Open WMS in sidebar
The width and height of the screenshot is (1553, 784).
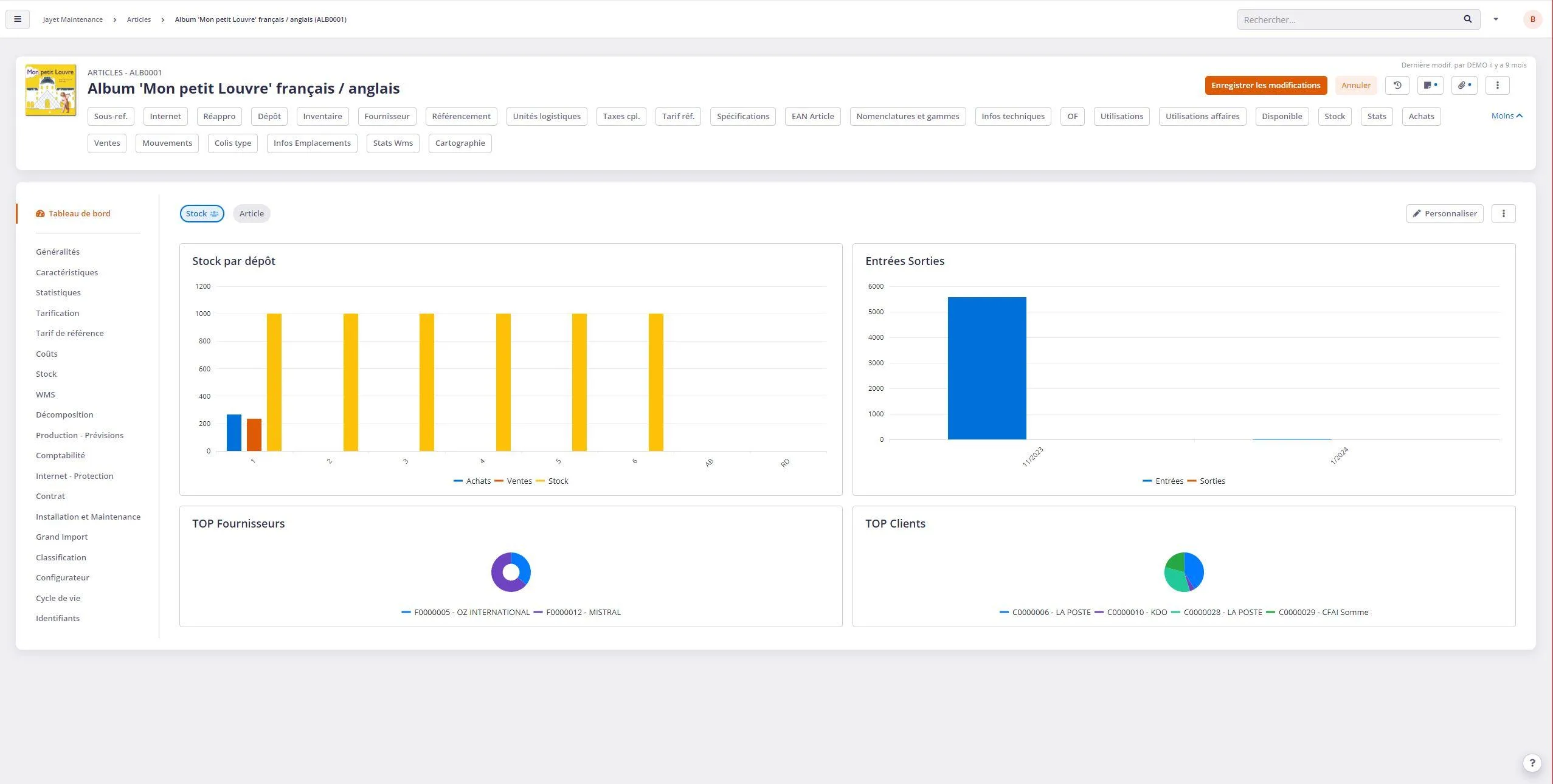click(46, 394)
